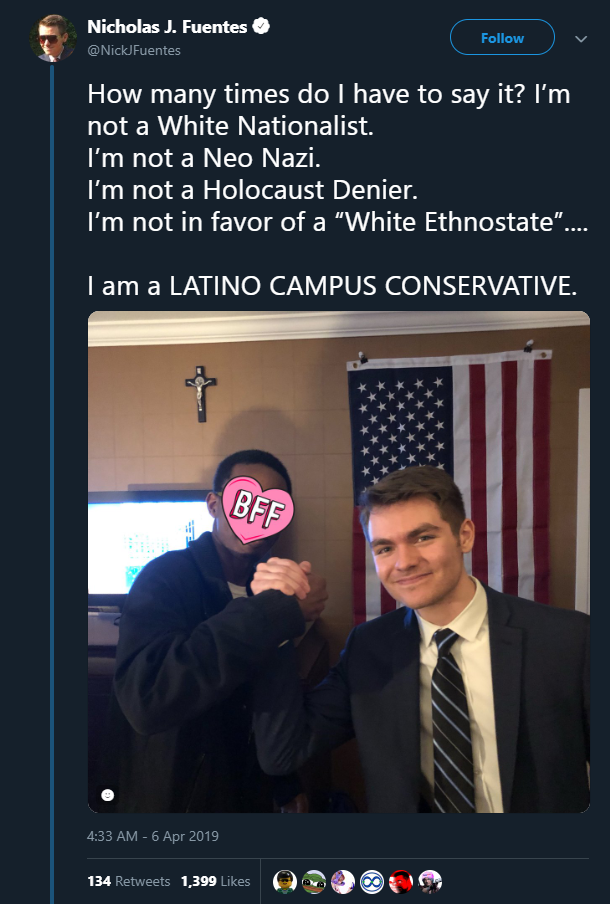Open the blue infinity symbol liker avatar
610x904 pixels.
372,882
